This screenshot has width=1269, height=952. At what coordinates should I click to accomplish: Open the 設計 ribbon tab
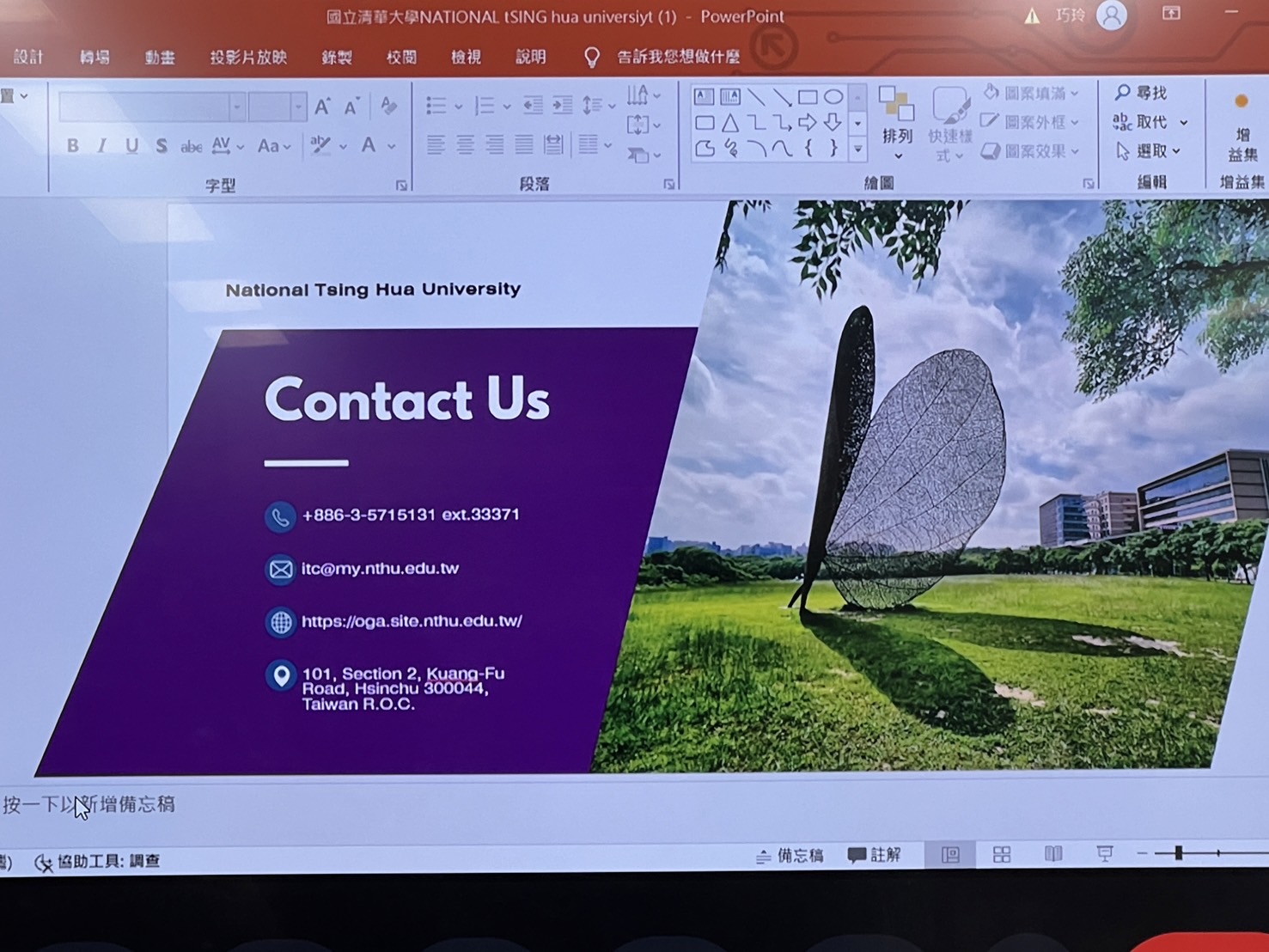coord(27,57)
